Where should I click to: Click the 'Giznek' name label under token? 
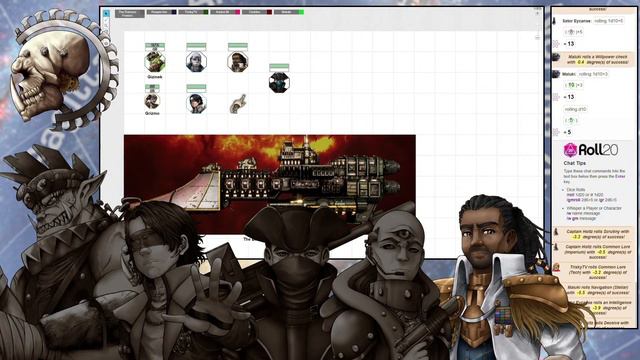coord(155,77)
